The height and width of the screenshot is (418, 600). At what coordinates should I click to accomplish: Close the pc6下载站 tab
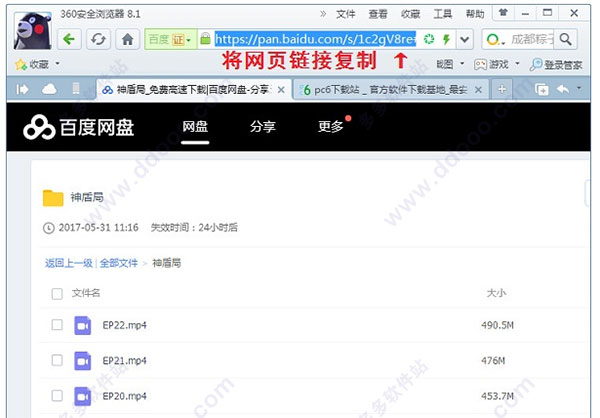[x=478, y=90]
